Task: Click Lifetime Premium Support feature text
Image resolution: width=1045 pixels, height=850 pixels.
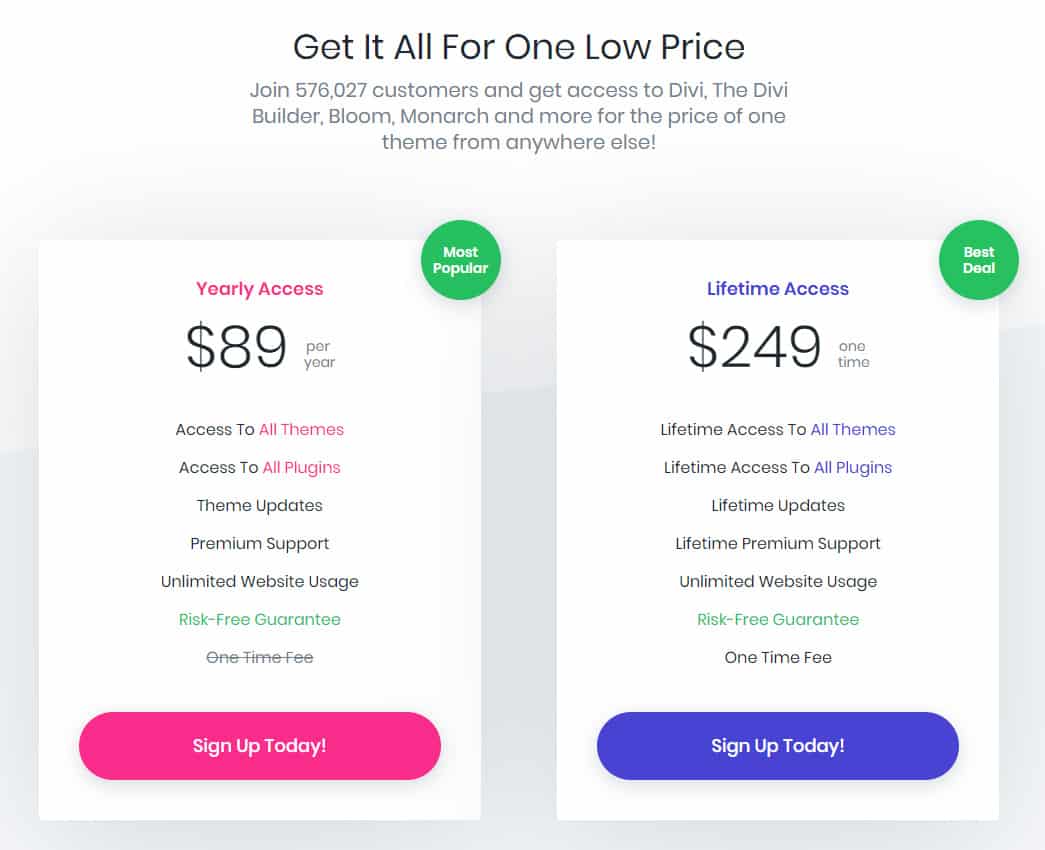Action: (778, 544)
